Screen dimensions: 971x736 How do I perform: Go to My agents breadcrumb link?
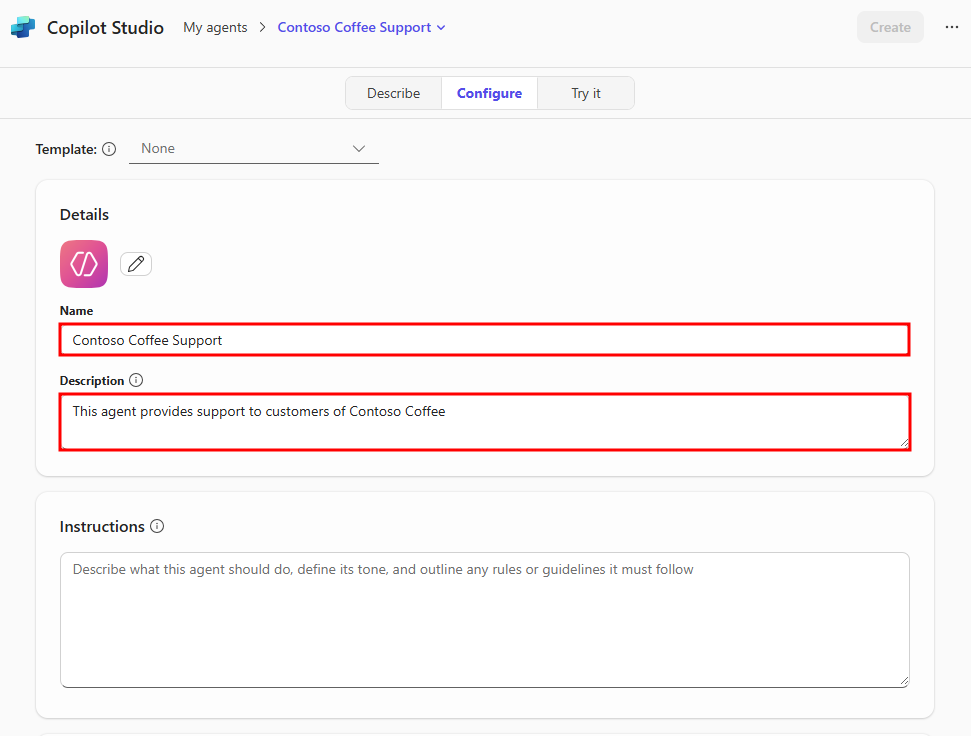[x=215, y=27]
